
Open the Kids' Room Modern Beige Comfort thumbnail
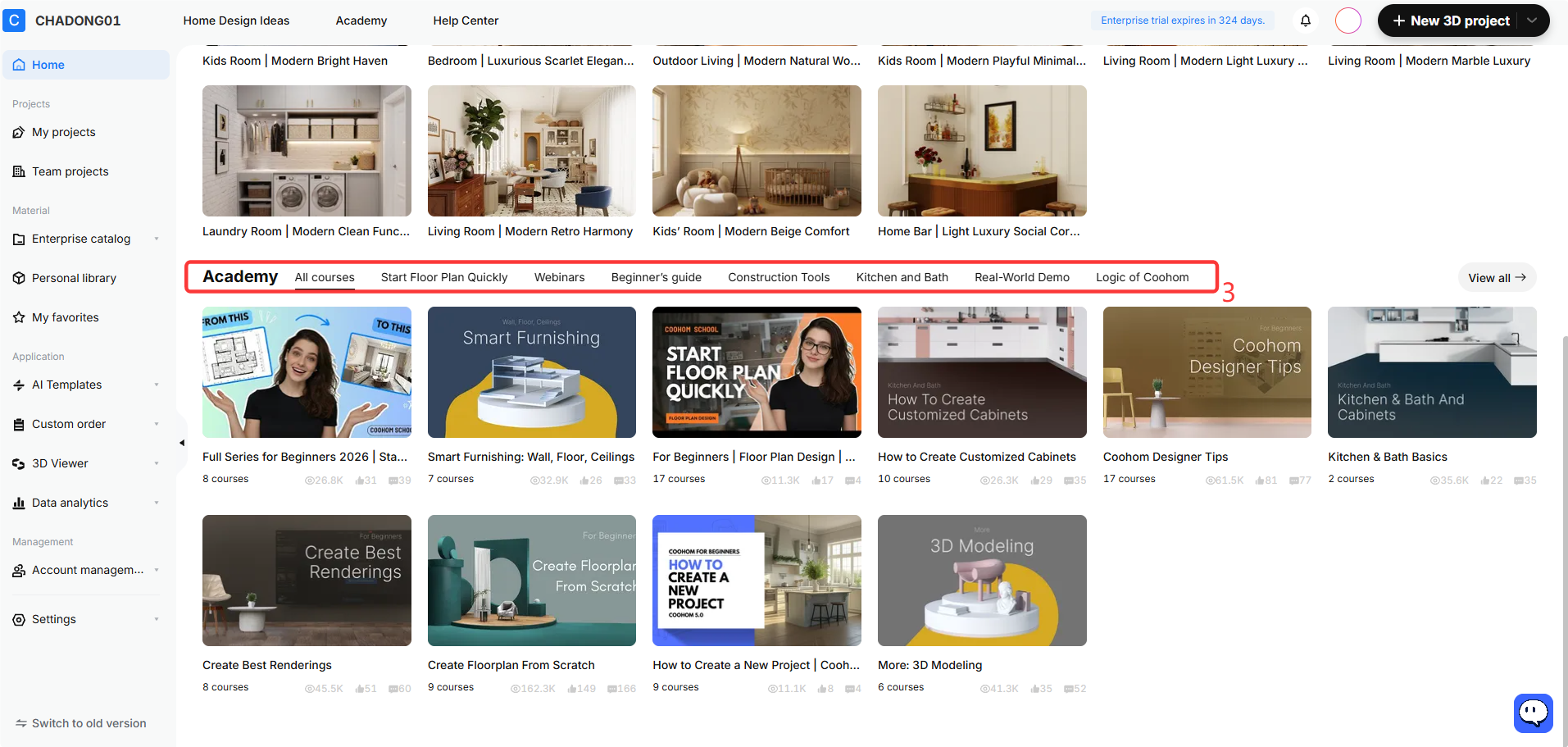click(757, 151)
